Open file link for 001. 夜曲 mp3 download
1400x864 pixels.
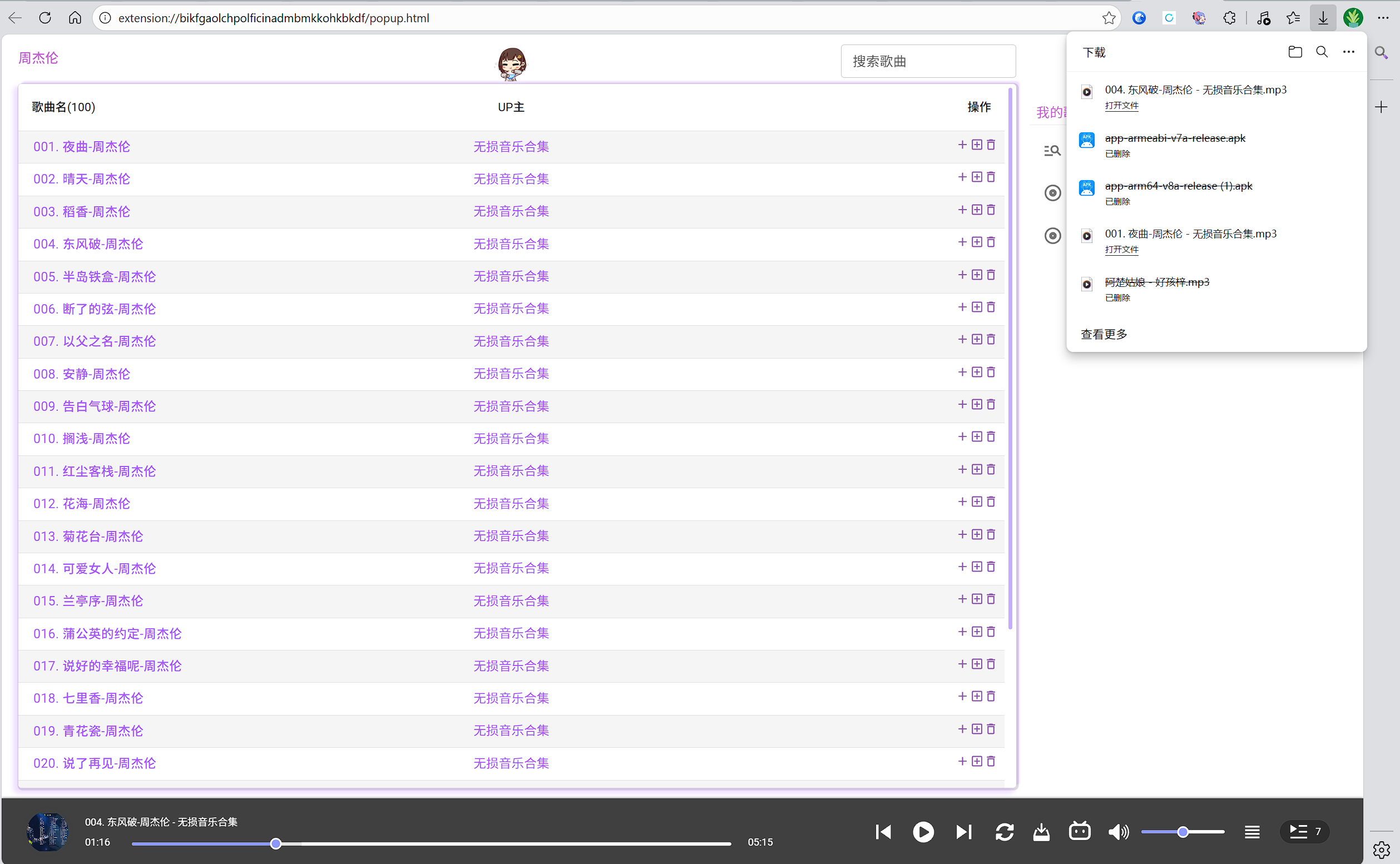point(1121,250)
